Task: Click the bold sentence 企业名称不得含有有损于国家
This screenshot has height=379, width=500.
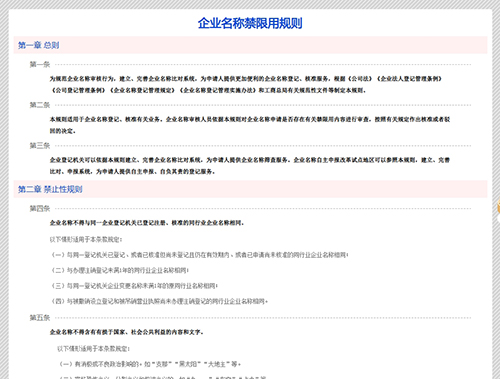Action: pyautogui.click(x=127, y=332)
